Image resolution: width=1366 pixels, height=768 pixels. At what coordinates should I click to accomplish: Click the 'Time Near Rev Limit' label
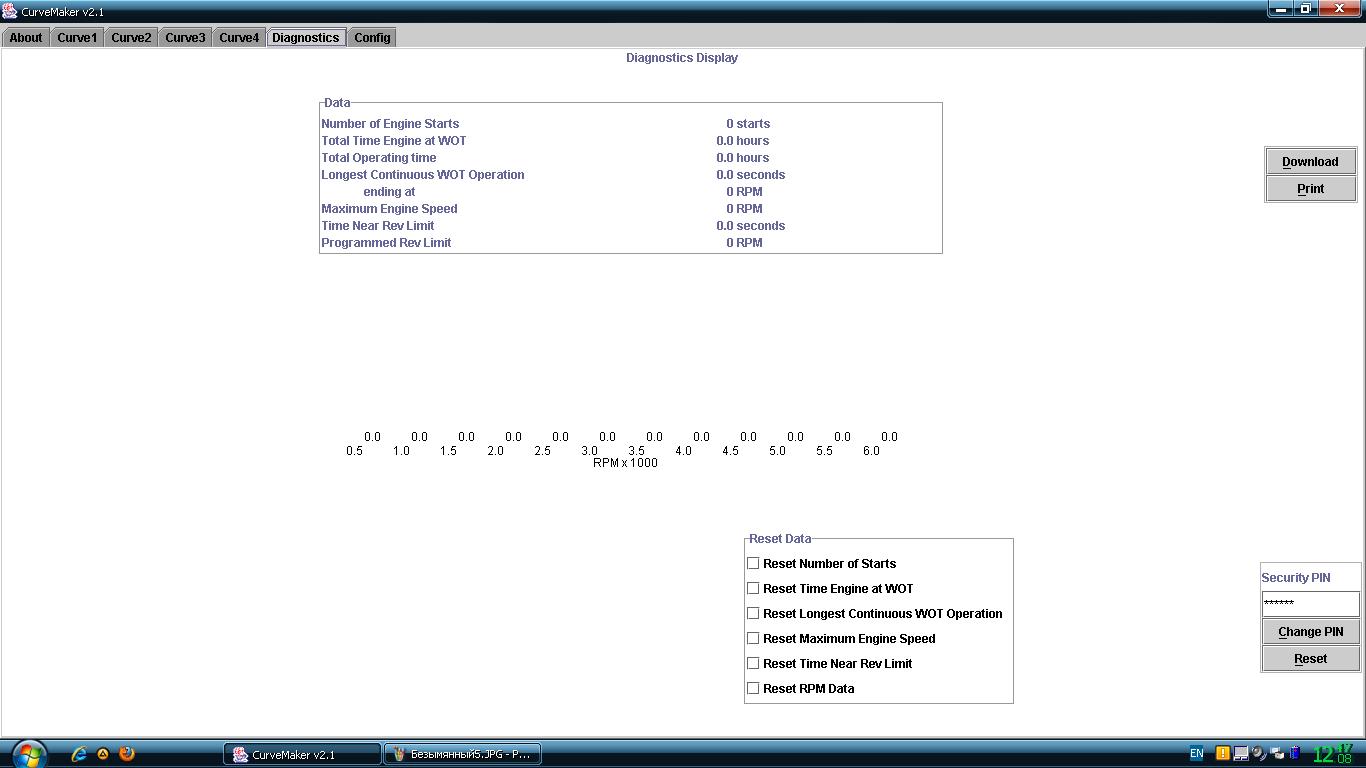(x=378, y=226)
